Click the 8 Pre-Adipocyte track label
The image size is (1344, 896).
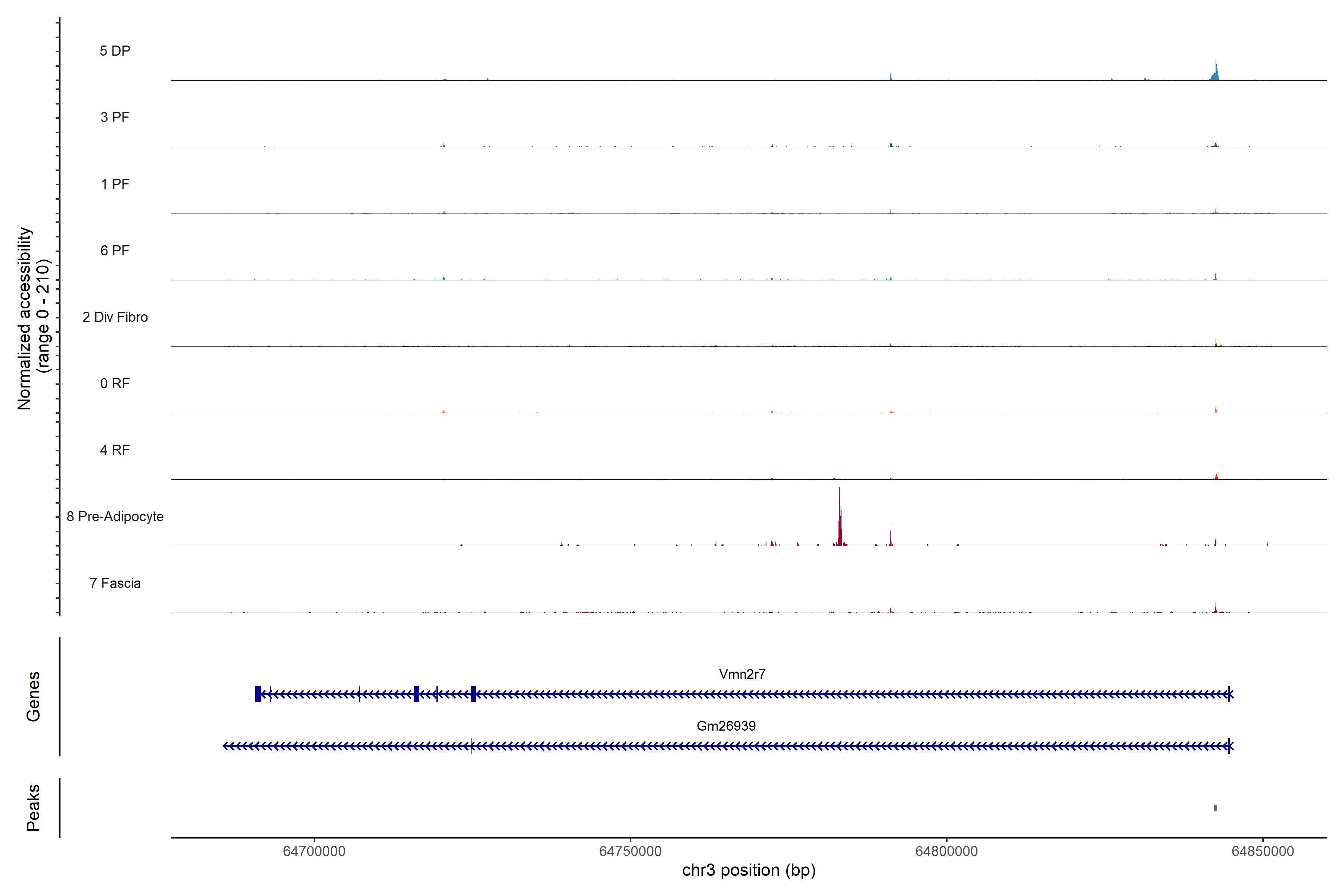[x=115, y=517]
